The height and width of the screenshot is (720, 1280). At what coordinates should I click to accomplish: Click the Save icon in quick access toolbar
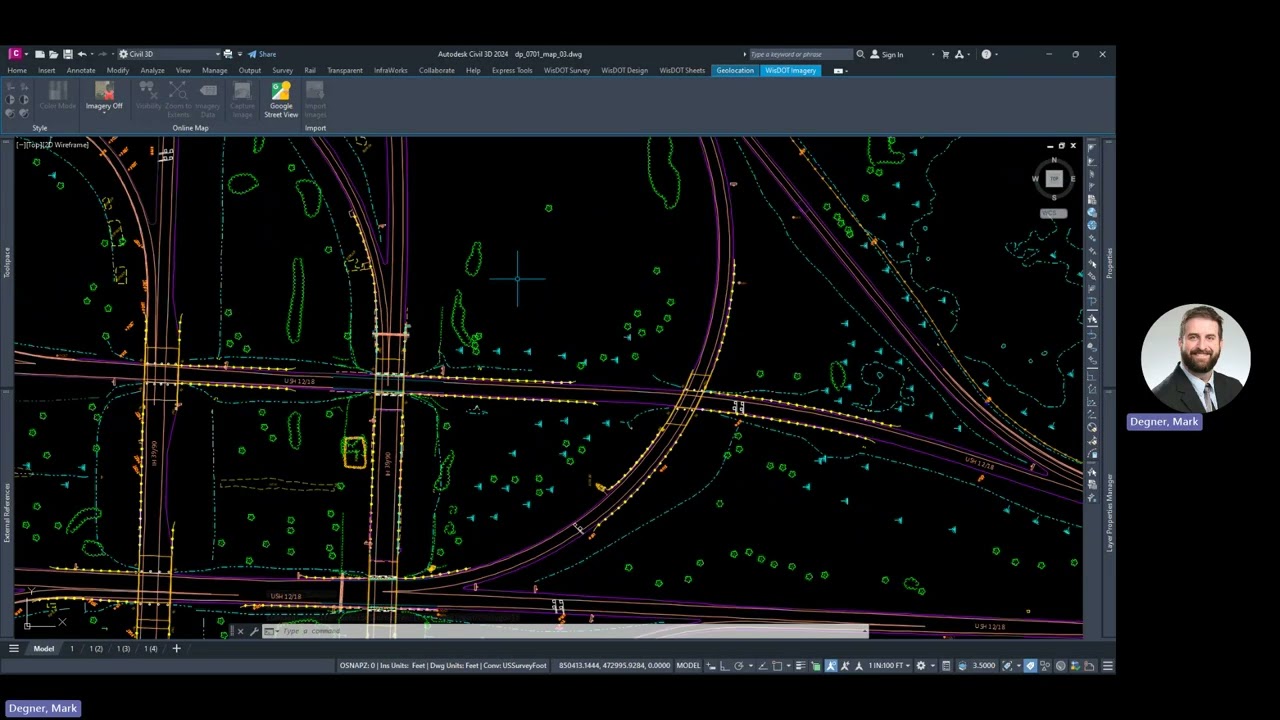click(x=67, y=54)
